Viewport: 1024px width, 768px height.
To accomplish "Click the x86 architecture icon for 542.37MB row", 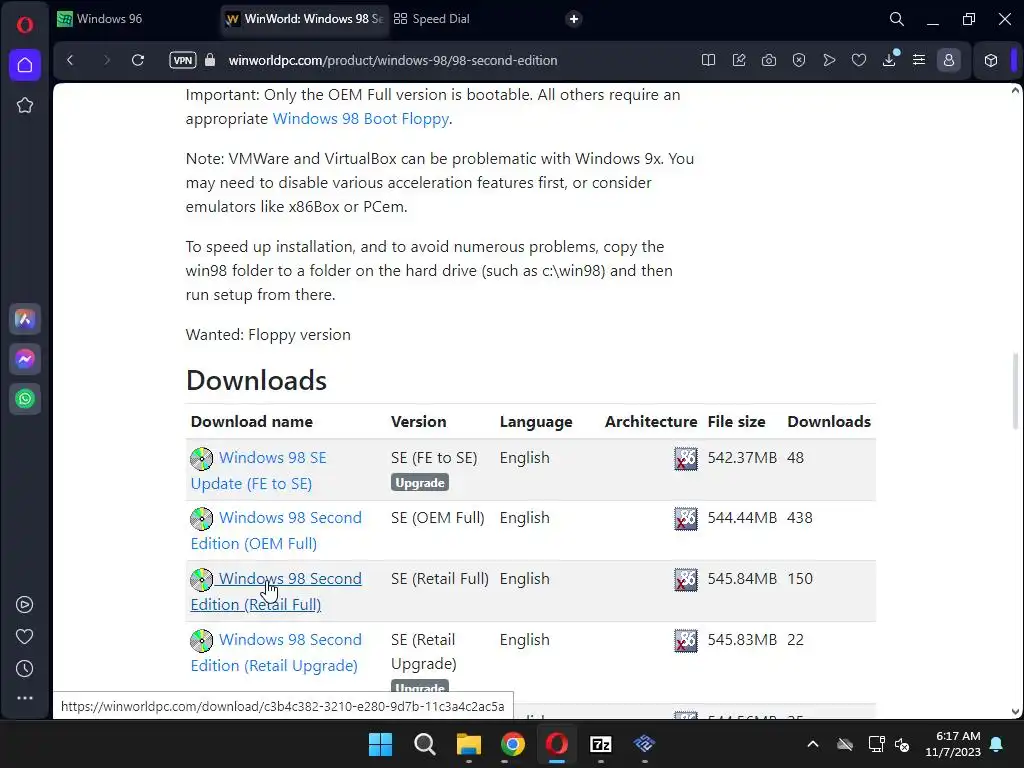I will (x=686, y=459).
